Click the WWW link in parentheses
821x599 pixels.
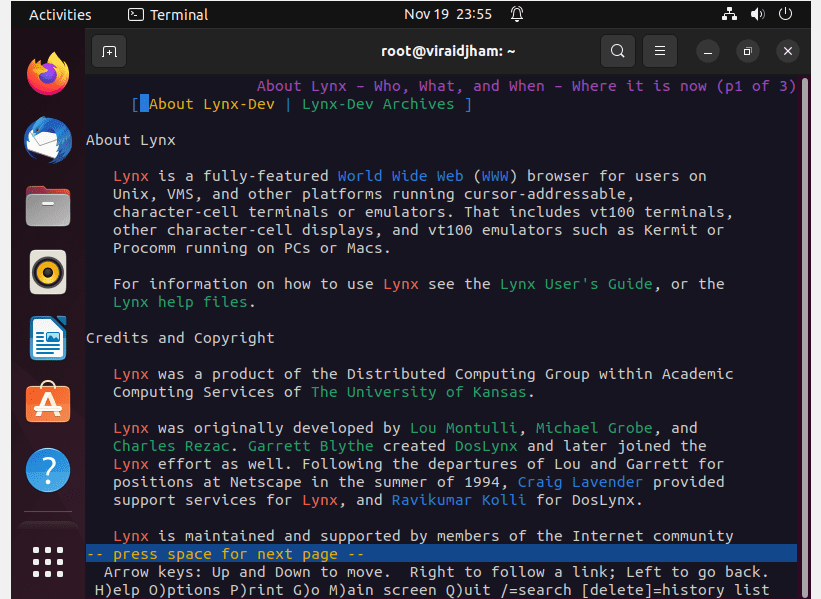[x=495, y=176]
